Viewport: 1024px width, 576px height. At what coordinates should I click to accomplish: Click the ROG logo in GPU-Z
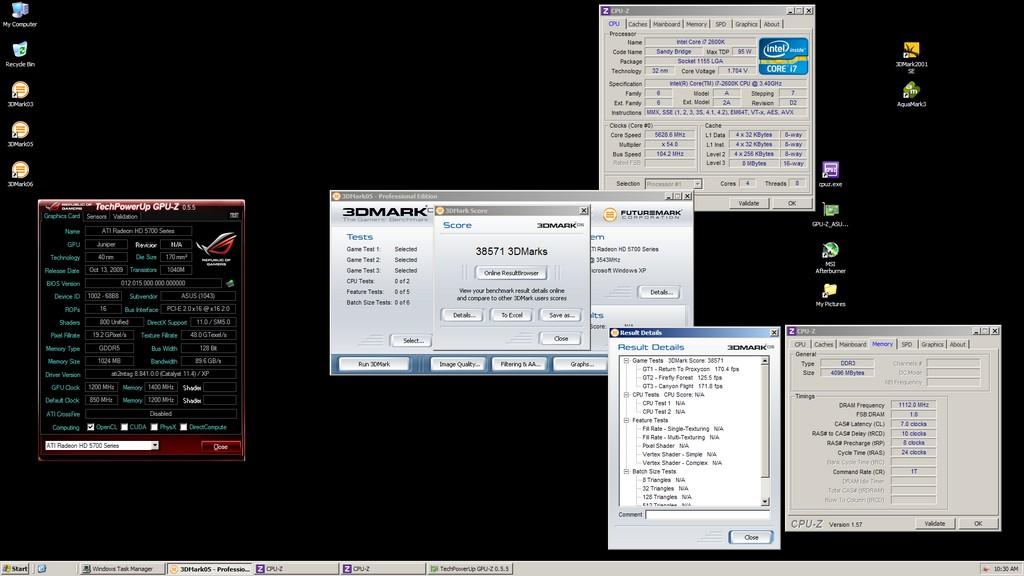216,248
